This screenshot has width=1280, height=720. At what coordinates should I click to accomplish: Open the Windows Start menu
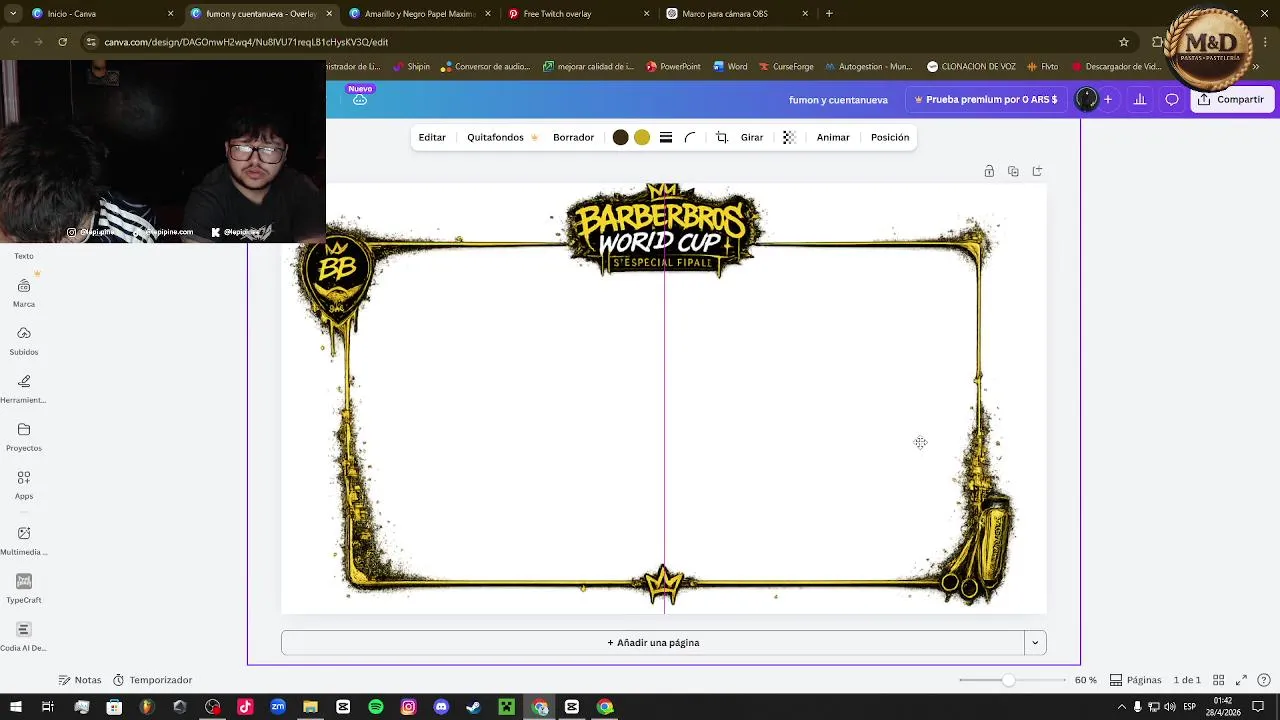pos(15,707)
